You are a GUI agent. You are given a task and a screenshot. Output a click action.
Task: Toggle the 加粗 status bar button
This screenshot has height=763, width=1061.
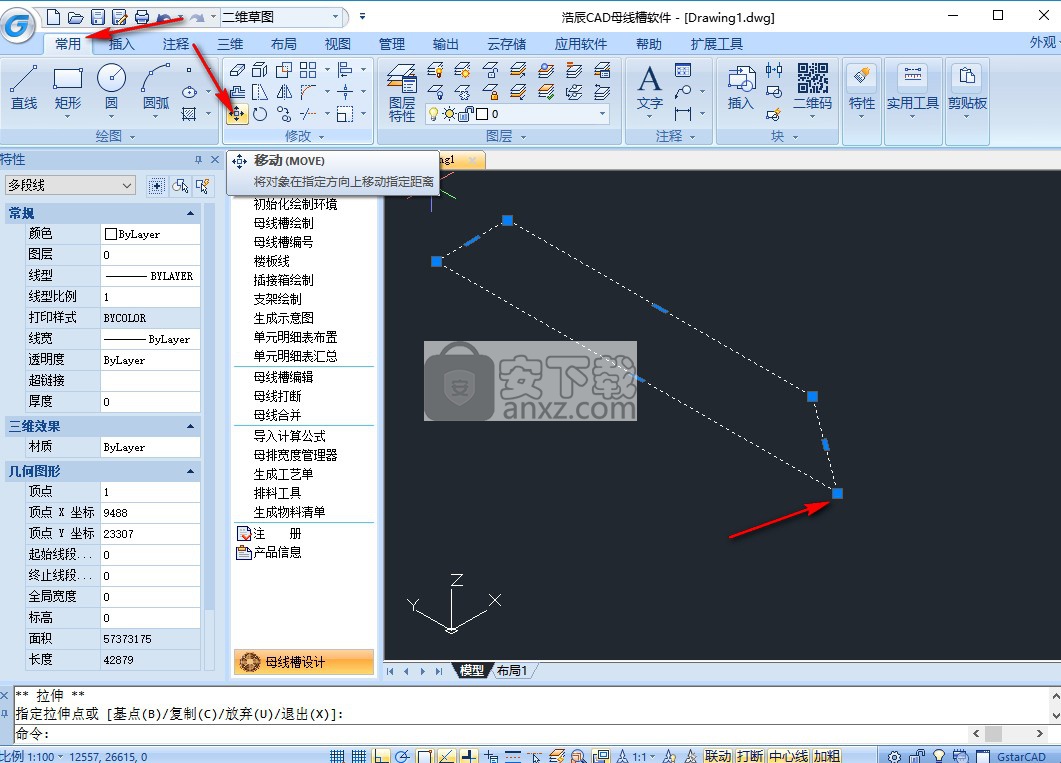[826, 756]
